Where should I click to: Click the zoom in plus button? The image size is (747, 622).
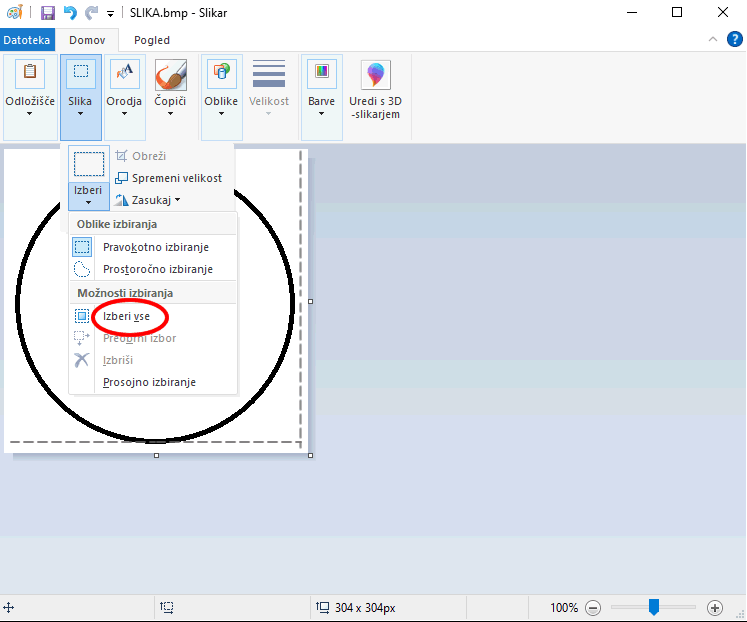click(714, 607)
